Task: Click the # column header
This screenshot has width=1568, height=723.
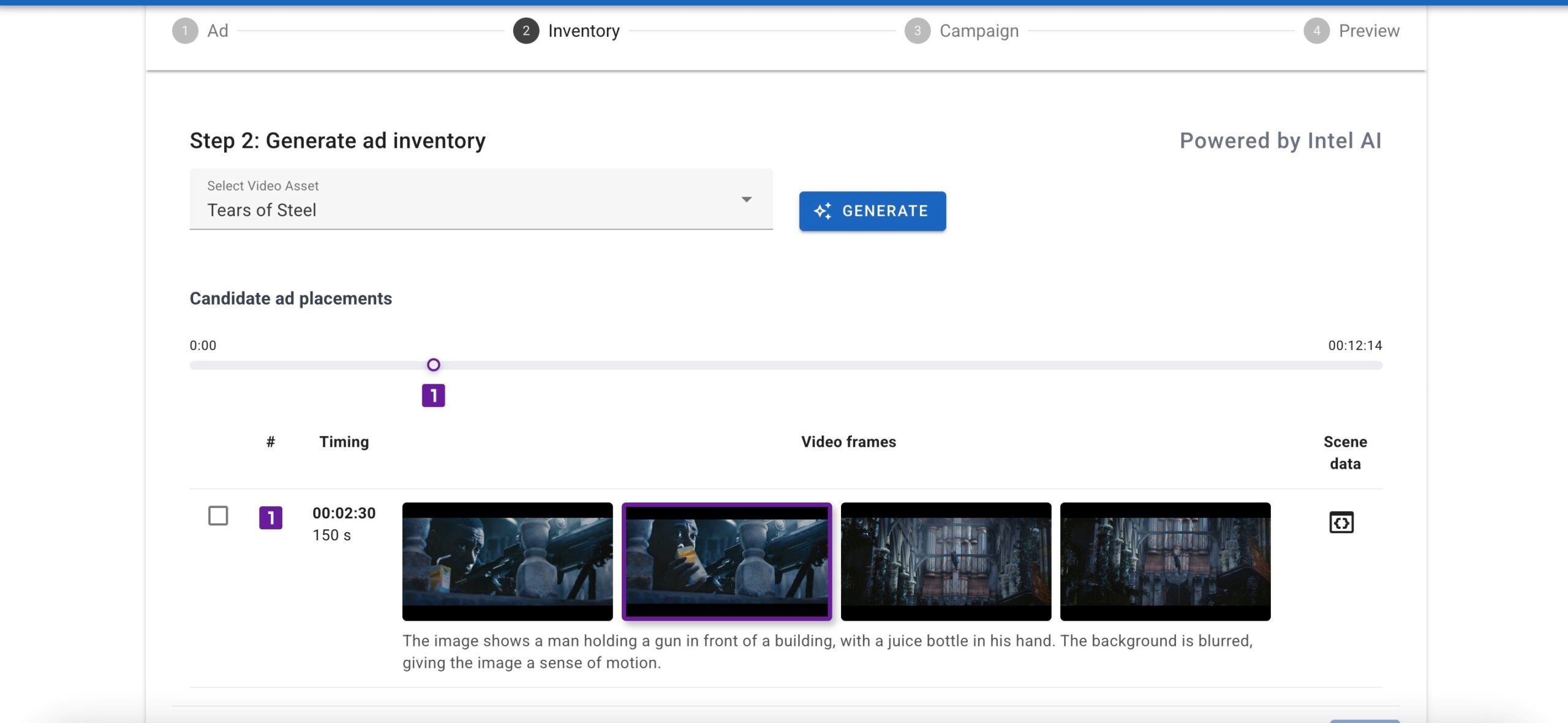Action: (x=271, y=442)
